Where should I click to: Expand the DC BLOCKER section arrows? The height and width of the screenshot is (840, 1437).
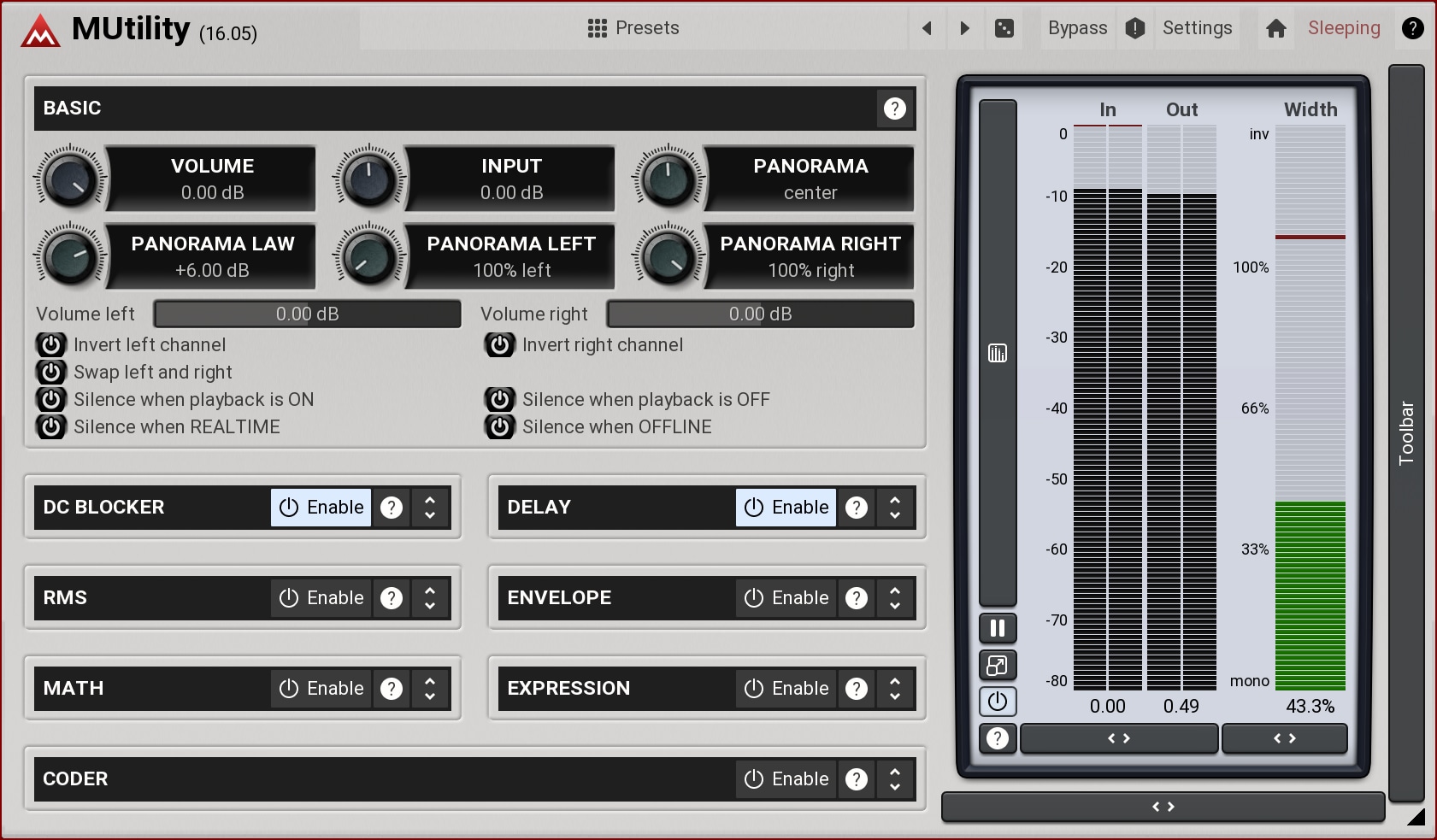click(x=430, y=508)
